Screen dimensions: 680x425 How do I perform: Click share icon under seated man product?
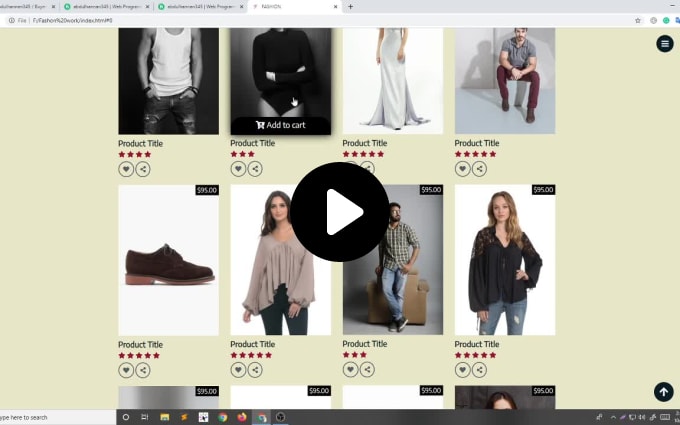(x=479, y=169)
